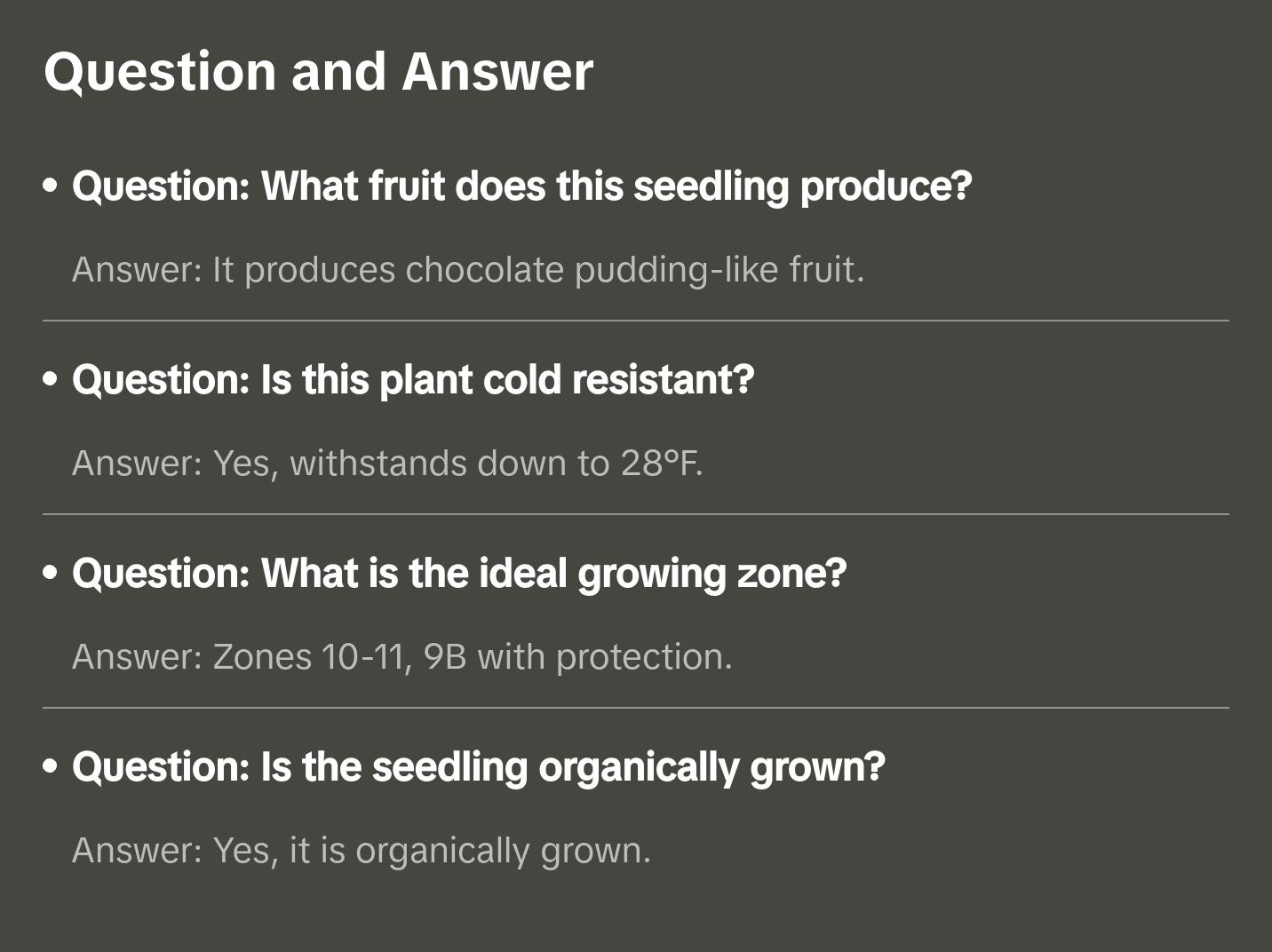Click the "Question and Answer" heading

click(x=318, y=72)
